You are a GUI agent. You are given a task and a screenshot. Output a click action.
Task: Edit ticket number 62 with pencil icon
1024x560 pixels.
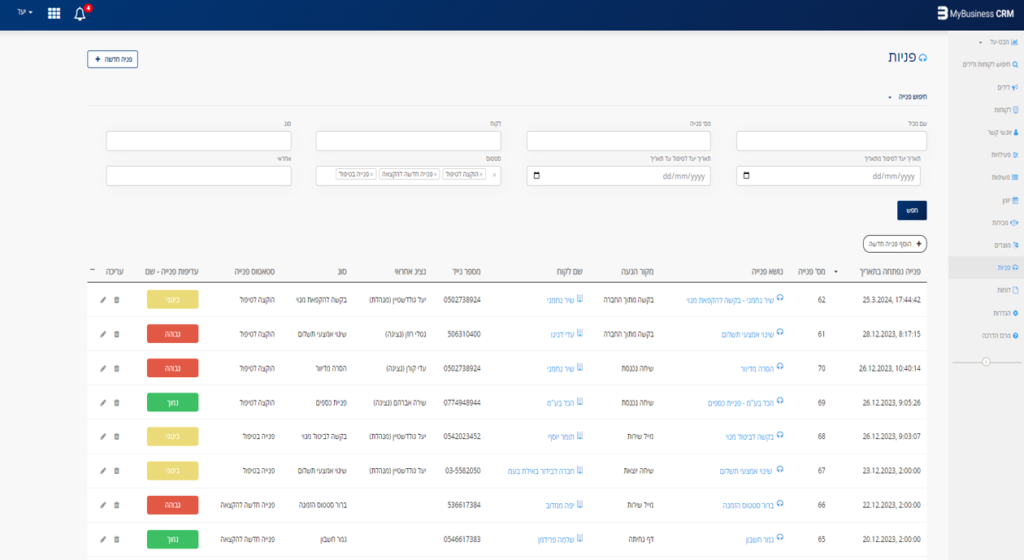103,300
